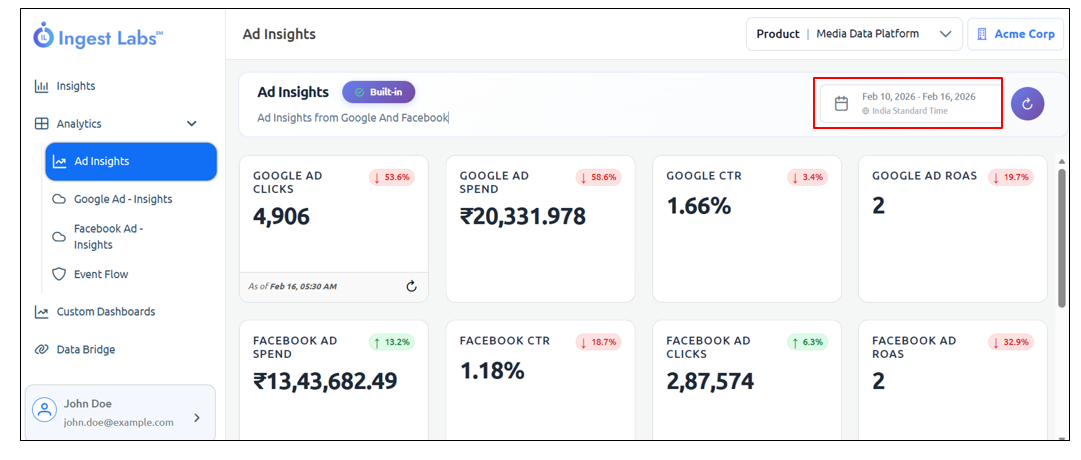Click the Custom Dashboards chart icon
Viewport: 1081px width, 460px height.
(41, 312)
